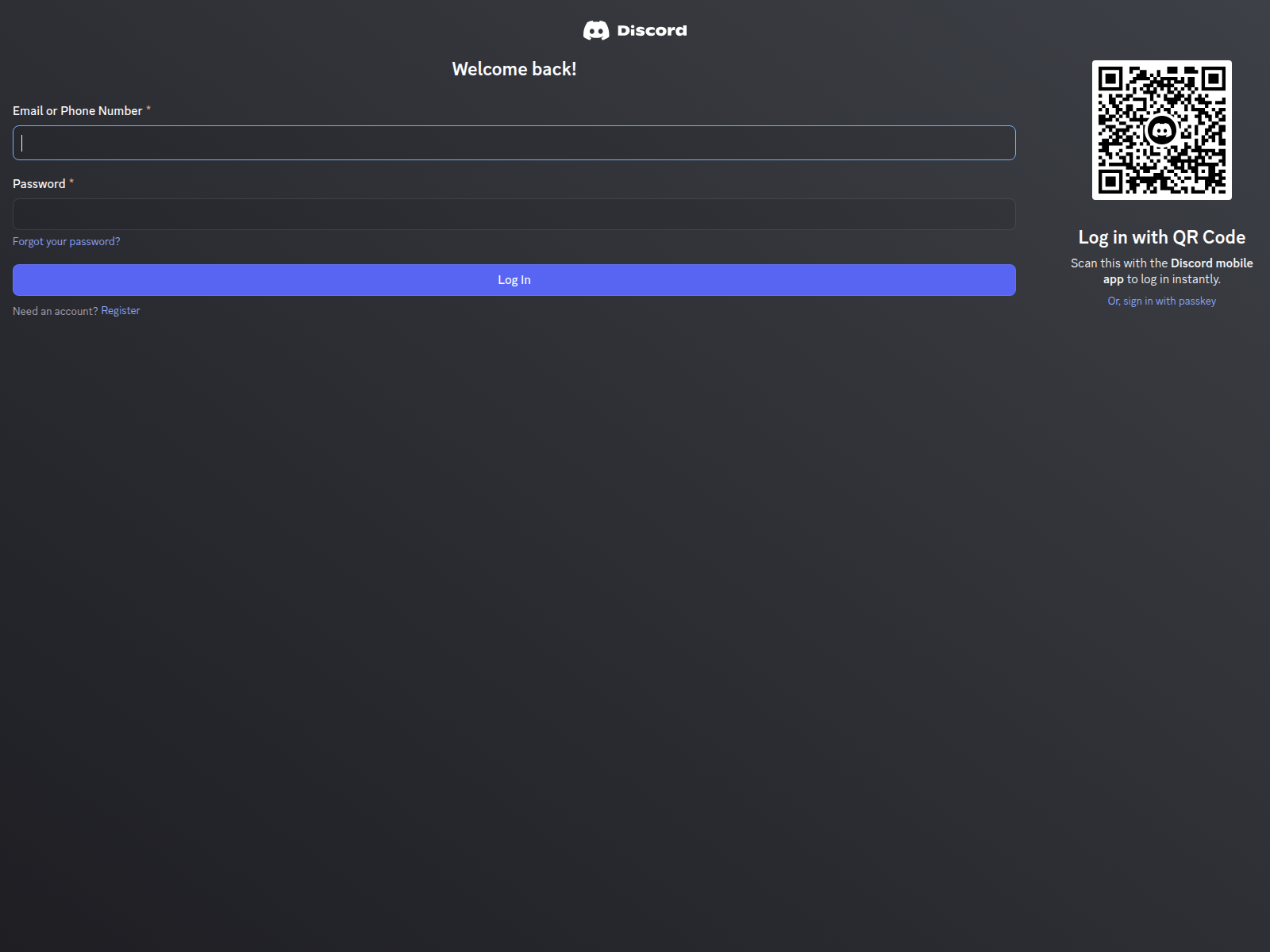Click the Discord wordmark at the top
Image resolution: width=1270 pixels, height=952 pixels.
coord(651,29)
